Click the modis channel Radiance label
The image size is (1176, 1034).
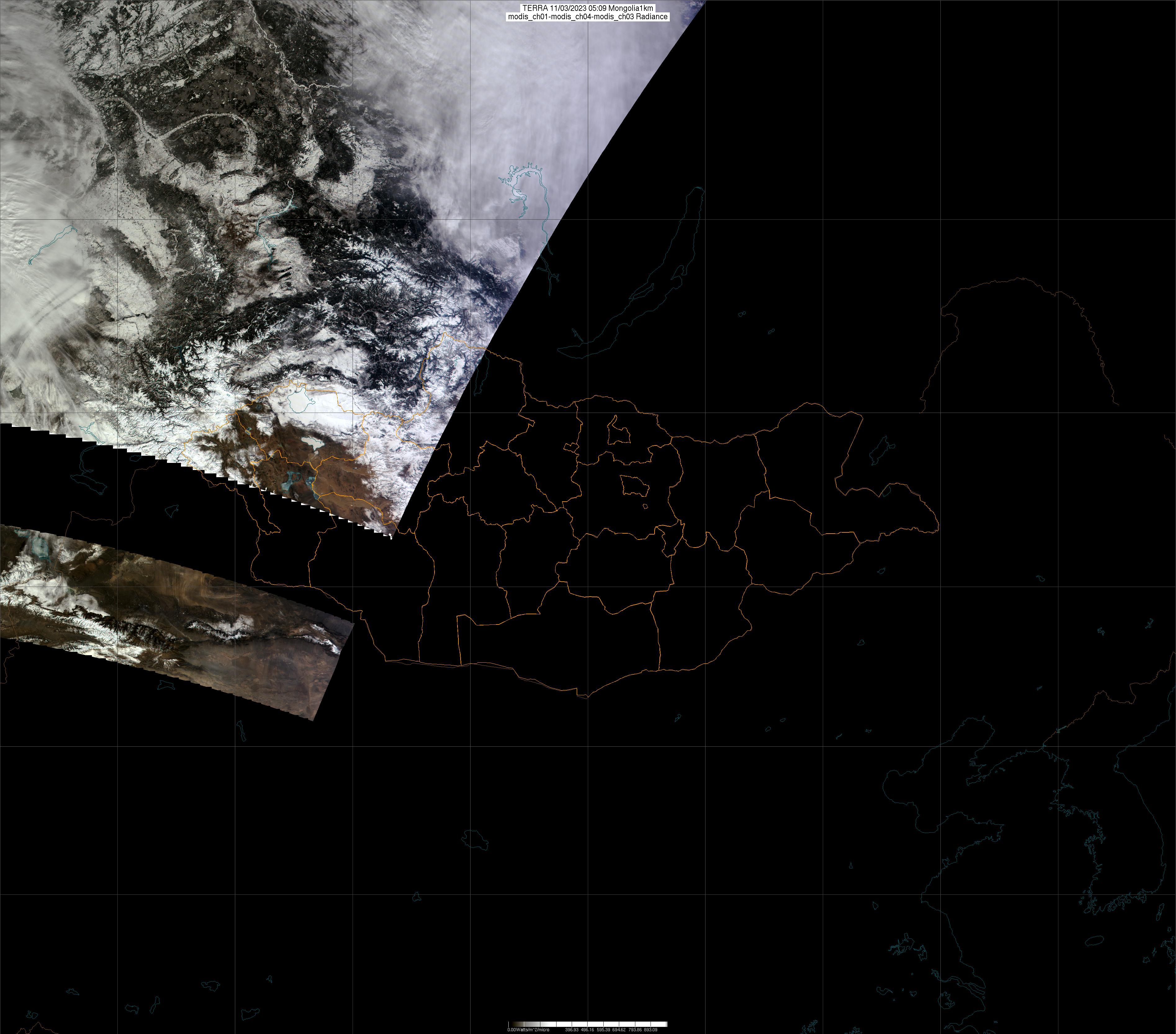pos(588,17)
